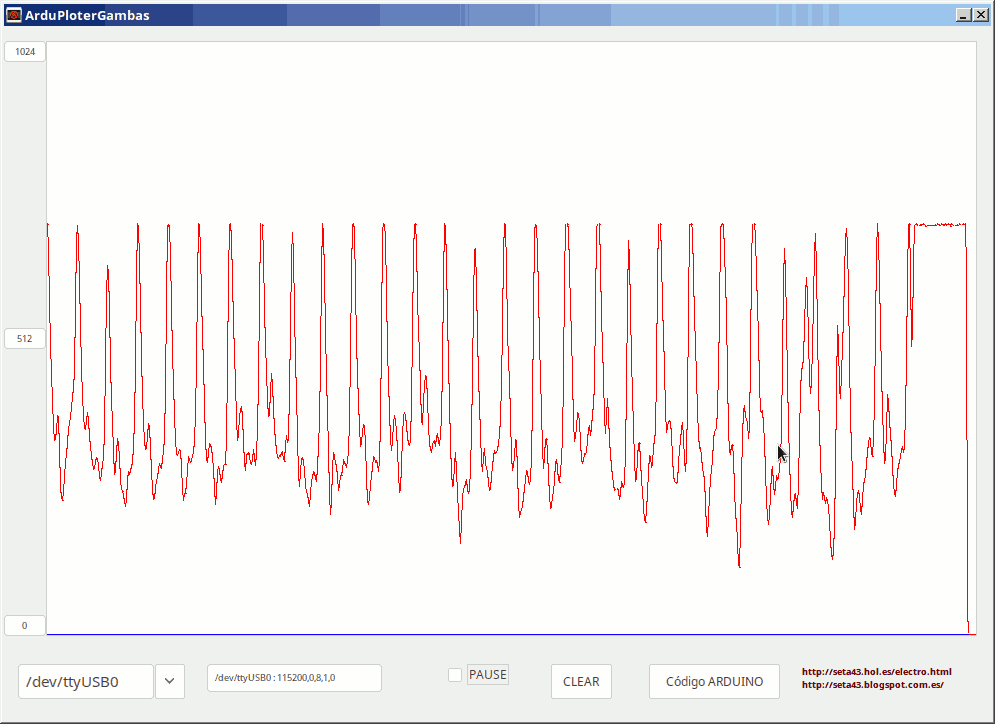Open the Código ARDUINO button
Image resolution: width=995 pixels, height=724 pixels.
715,681
